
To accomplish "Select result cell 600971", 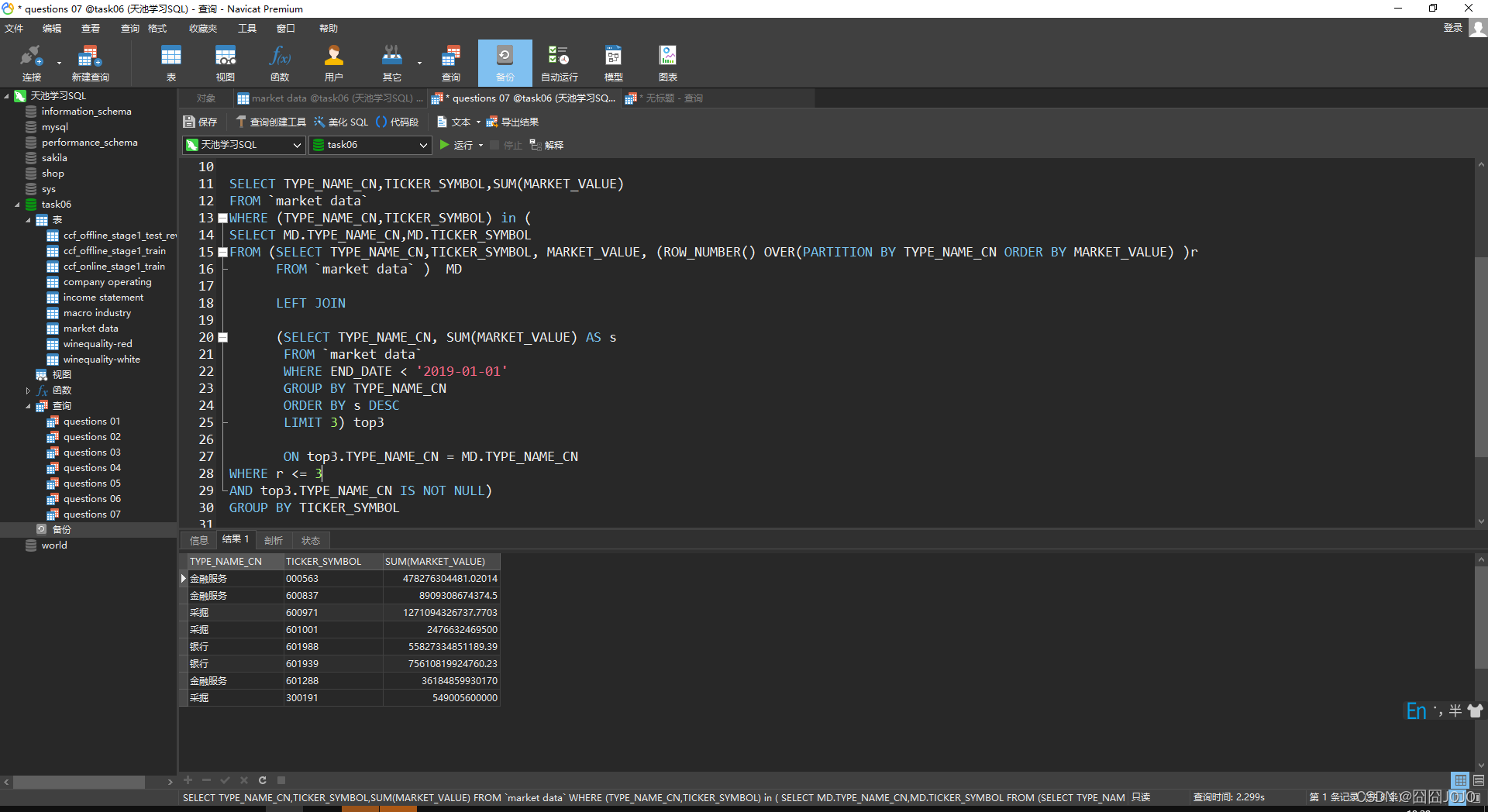I will tap(333, 613).
